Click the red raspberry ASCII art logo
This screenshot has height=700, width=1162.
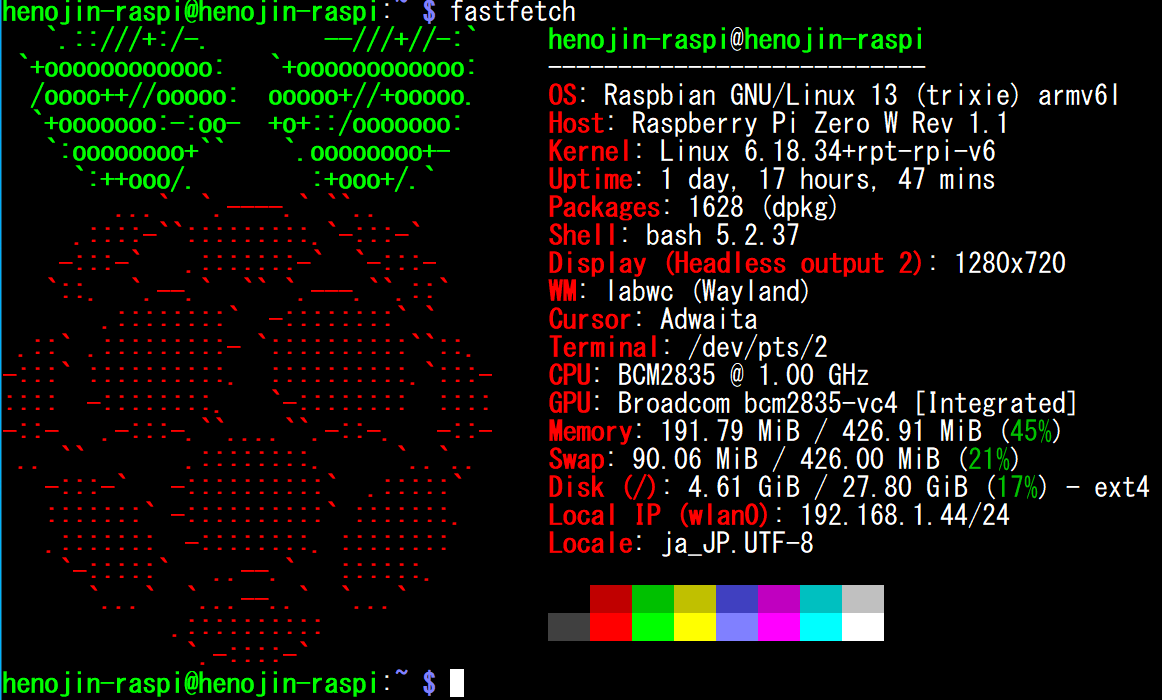[248, 427]
